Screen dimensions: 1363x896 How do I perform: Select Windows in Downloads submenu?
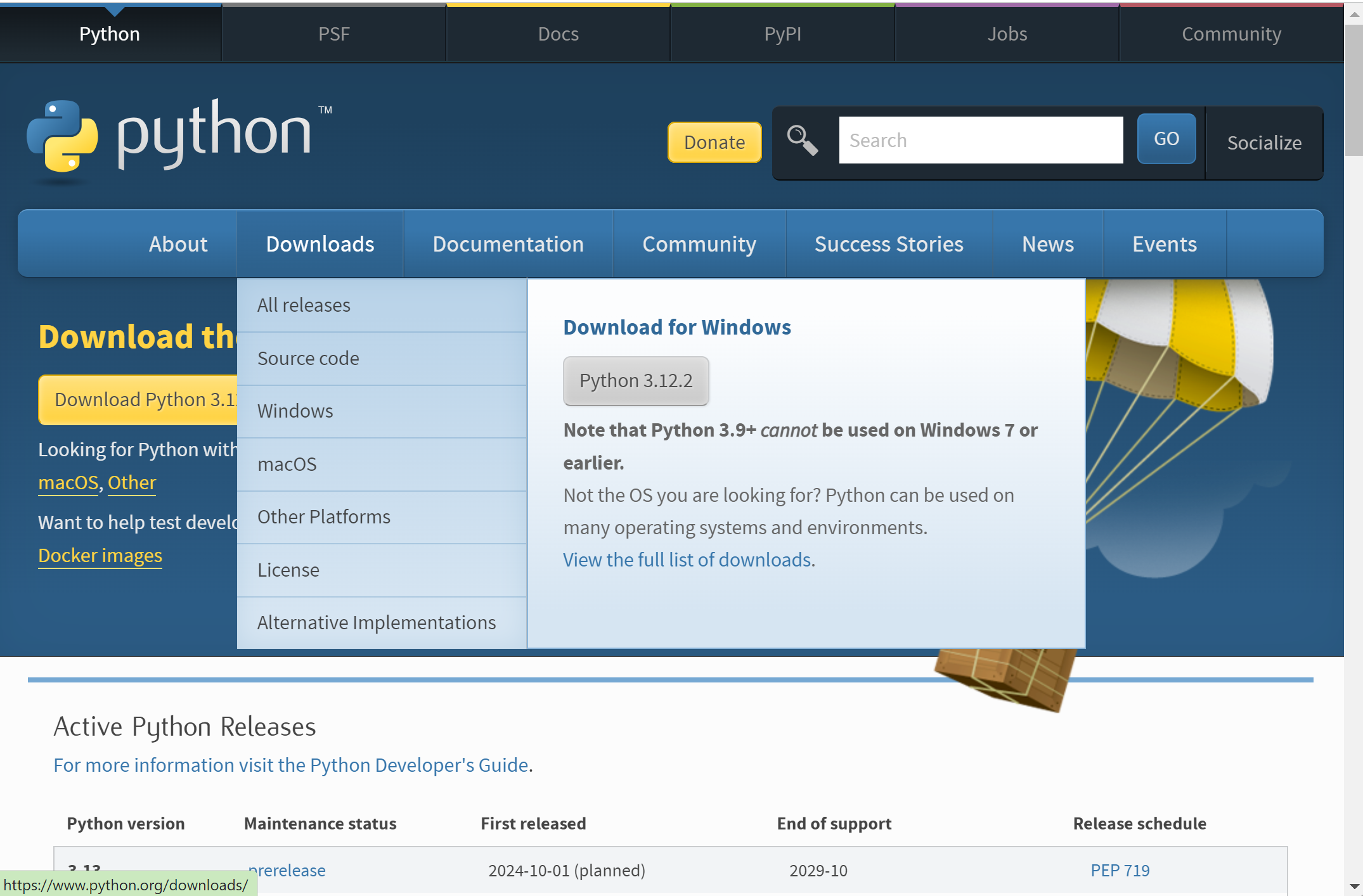(x=295, y=411)
